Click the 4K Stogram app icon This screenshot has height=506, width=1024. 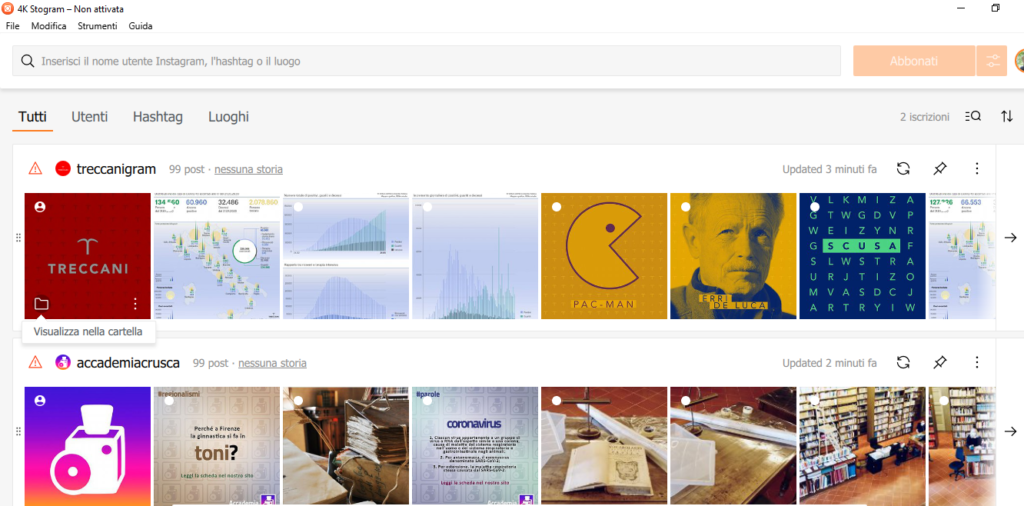click(x=7, y=9)
